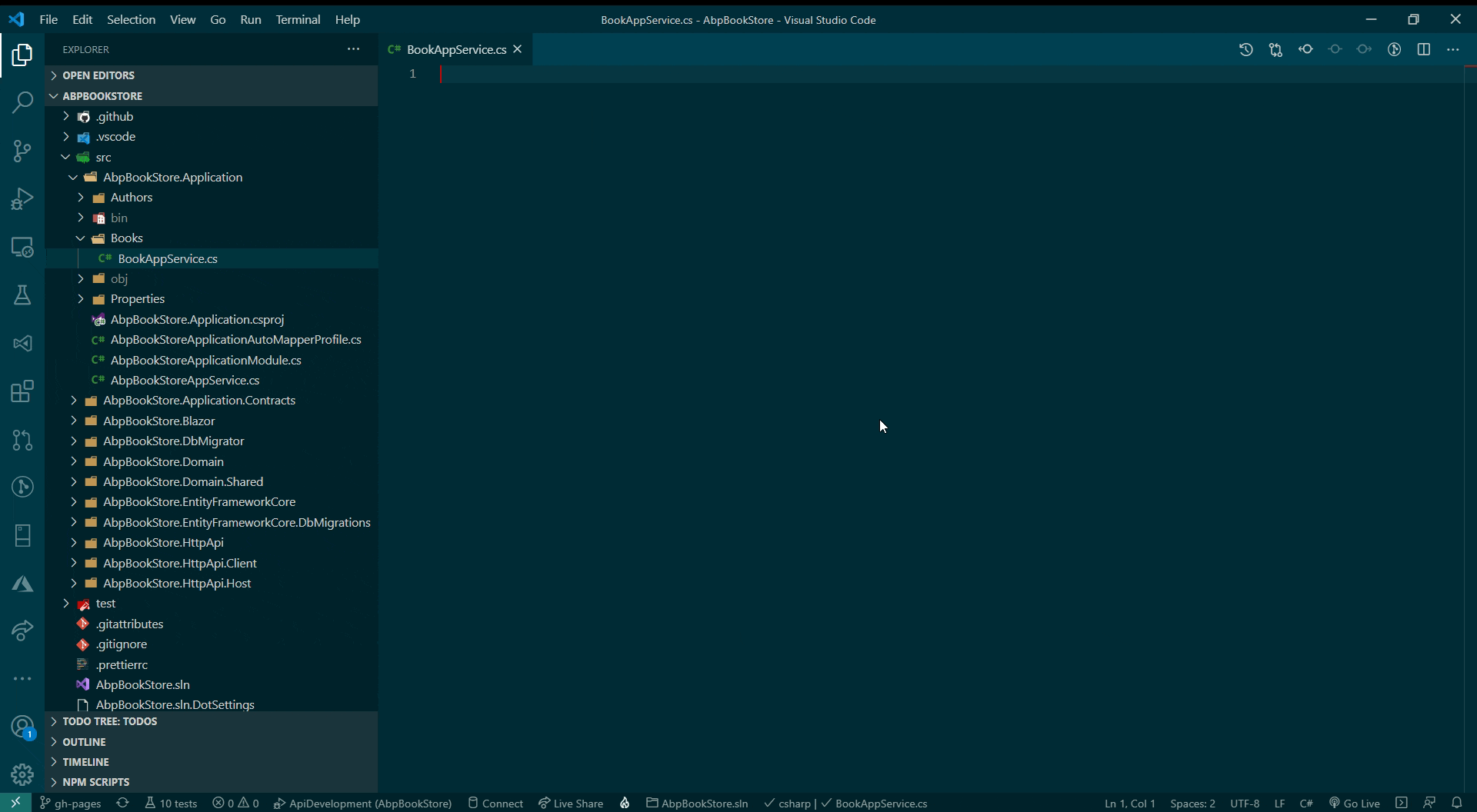Expand the OUTLINE section
The height and width of the screenshot is (812, 1477).
pos(212,742)
